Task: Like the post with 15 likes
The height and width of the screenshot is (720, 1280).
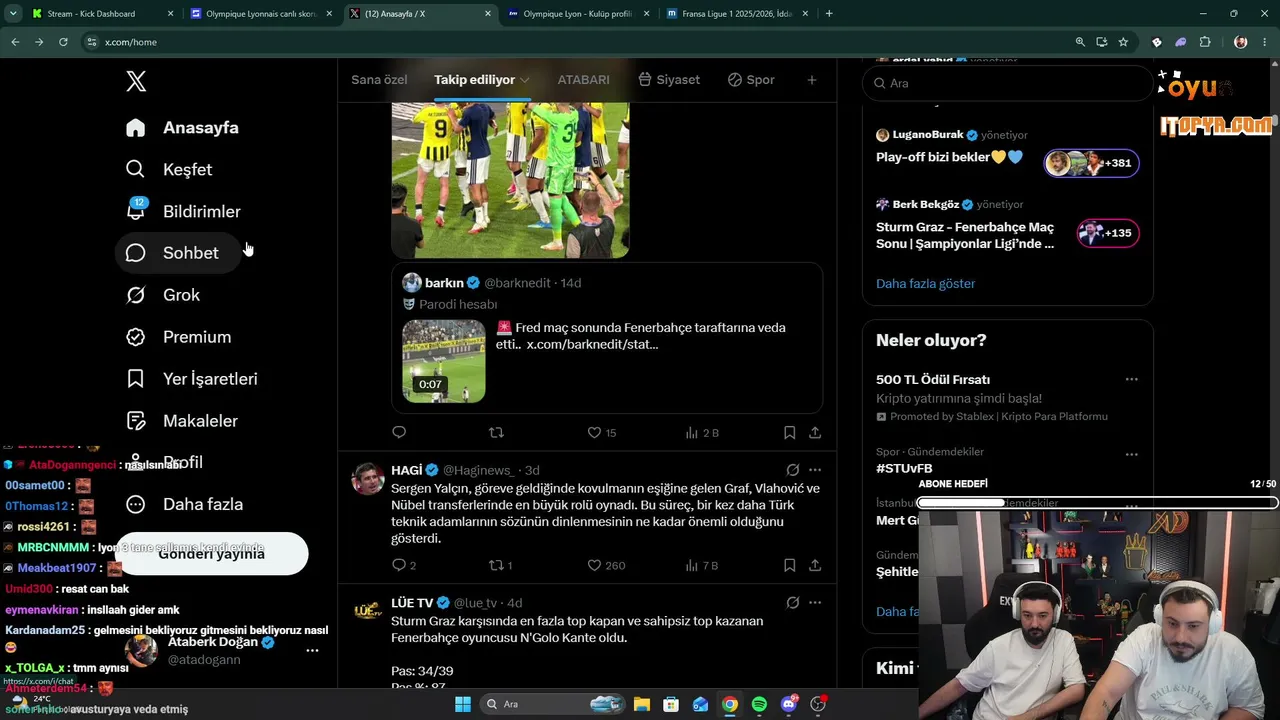Action: (x=601, y=433)
